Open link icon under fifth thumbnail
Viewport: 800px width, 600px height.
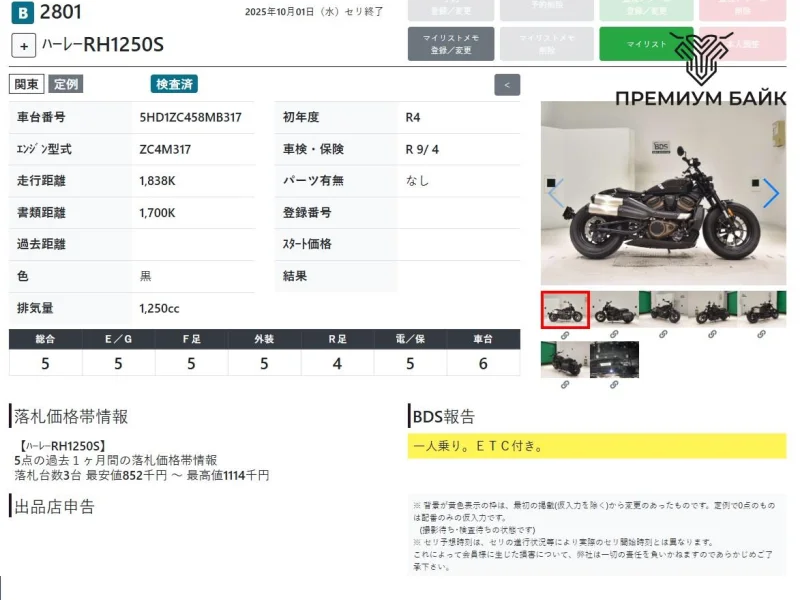(762, 335)
